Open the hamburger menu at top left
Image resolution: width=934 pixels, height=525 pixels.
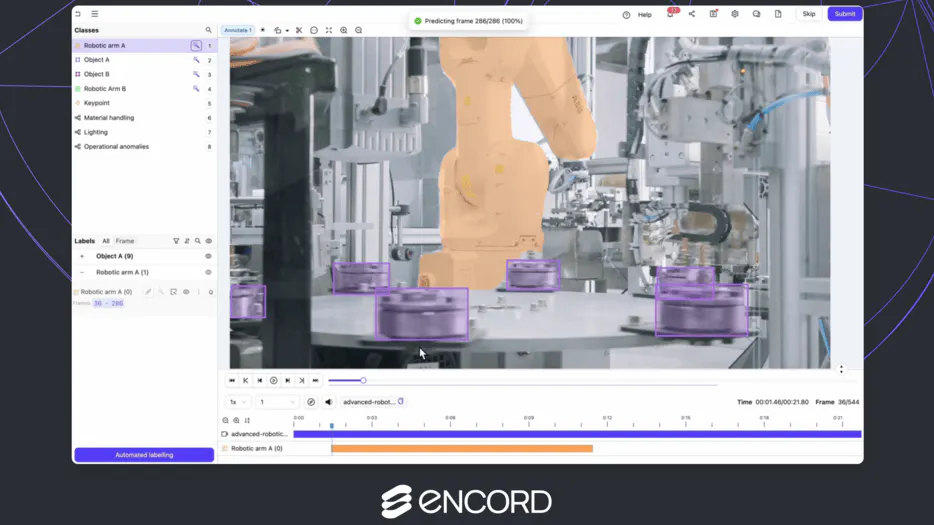point(95,14)
